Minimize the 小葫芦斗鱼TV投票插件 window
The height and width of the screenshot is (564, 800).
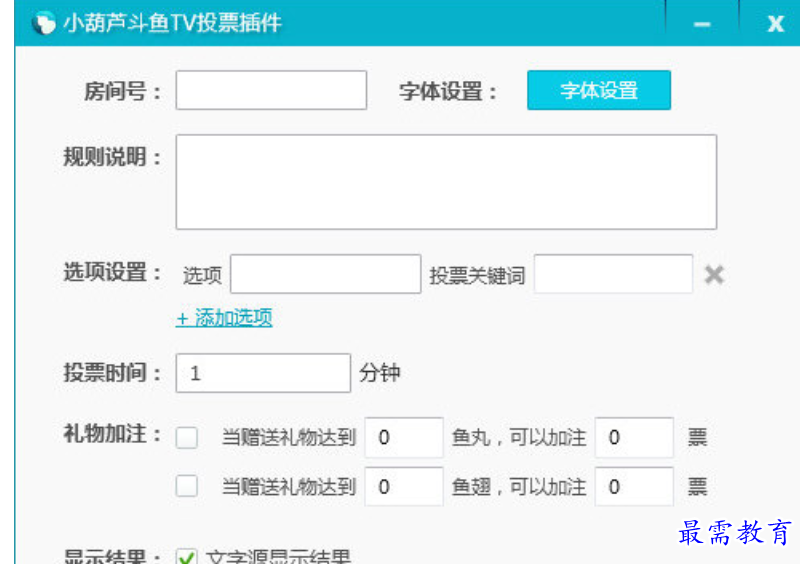pos(702,24)
